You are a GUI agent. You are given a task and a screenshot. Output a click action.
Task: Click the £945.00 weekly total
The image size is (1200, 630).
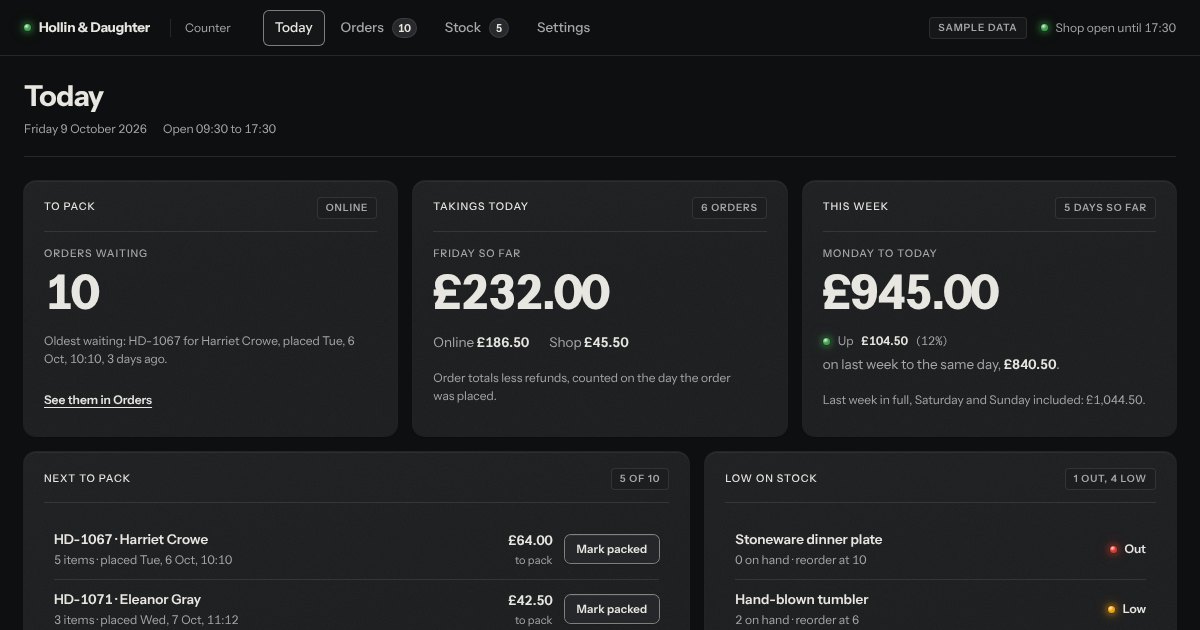coord(911,292)
